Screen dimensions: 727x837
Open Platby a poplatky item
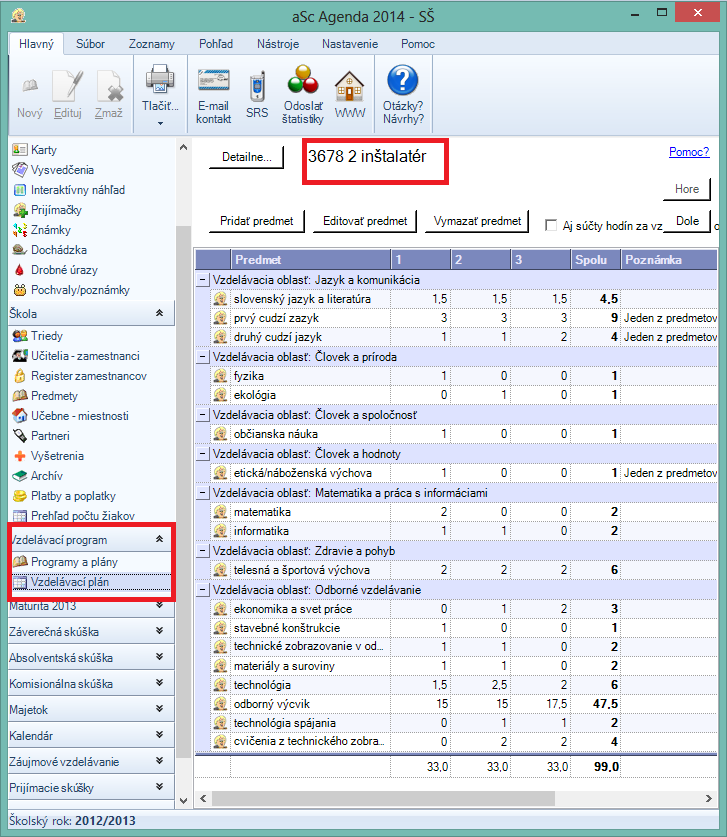pos(64,496)
